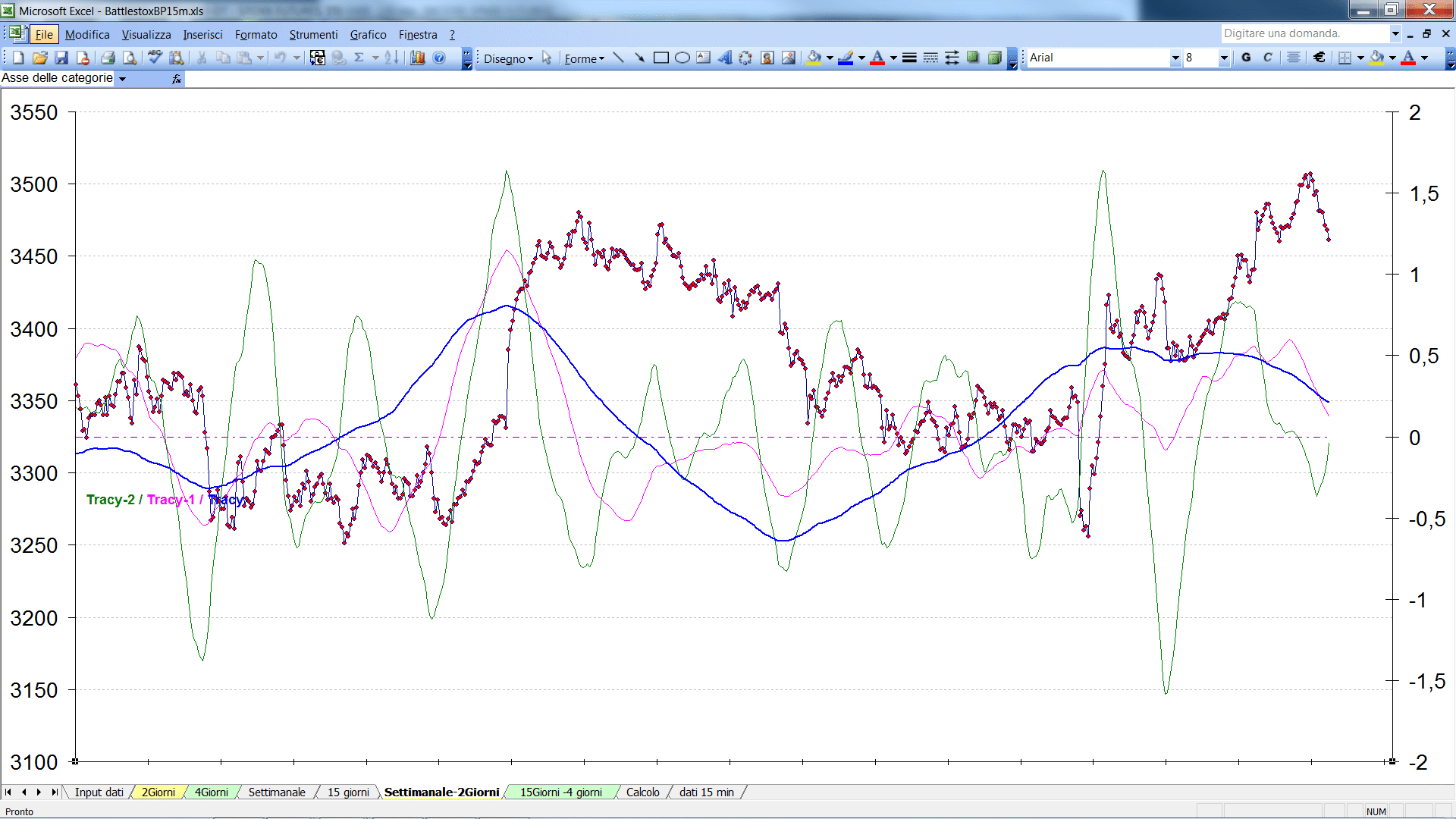The width and height of the screenshot is (1456, 819).
Task: Open the Visualizza menu
Action: coord(146,35)
